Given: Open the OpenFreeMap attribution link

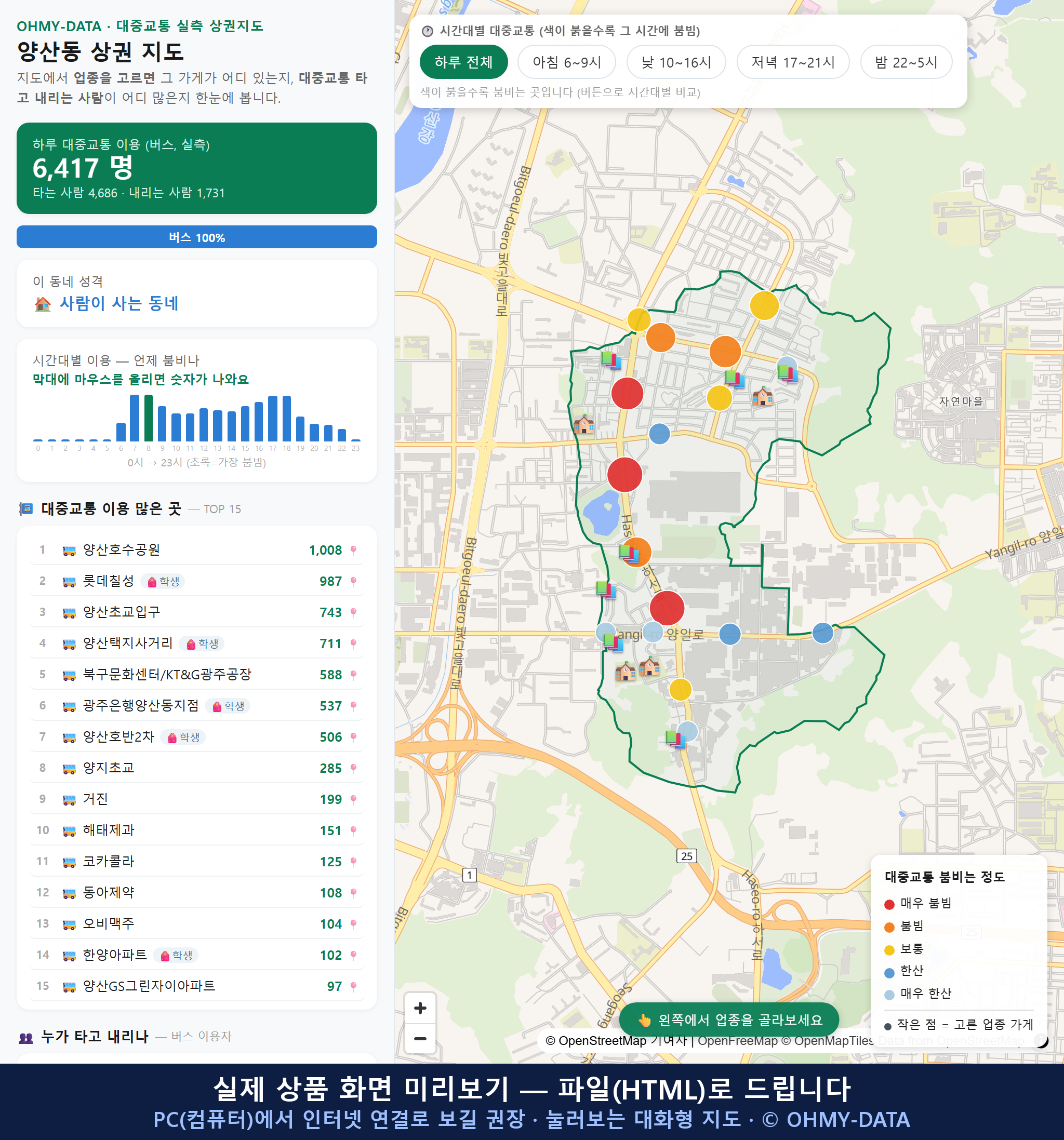Looking at the screenshot, I should pyautogui.click(x=738, y=1041).
